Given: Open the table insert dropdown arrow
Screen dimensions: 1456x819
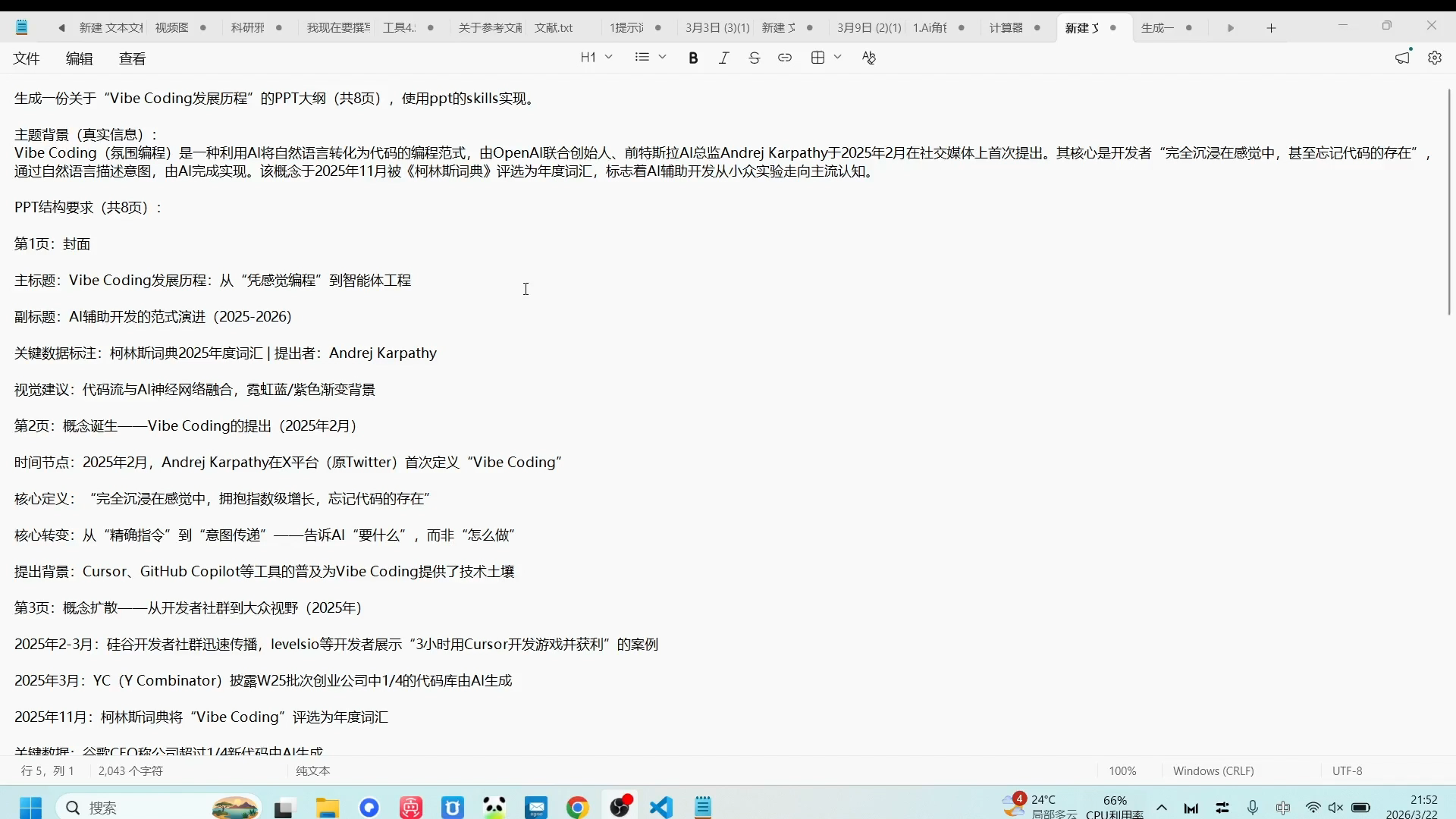Looking at the screenshot, I should click(837, 58).
